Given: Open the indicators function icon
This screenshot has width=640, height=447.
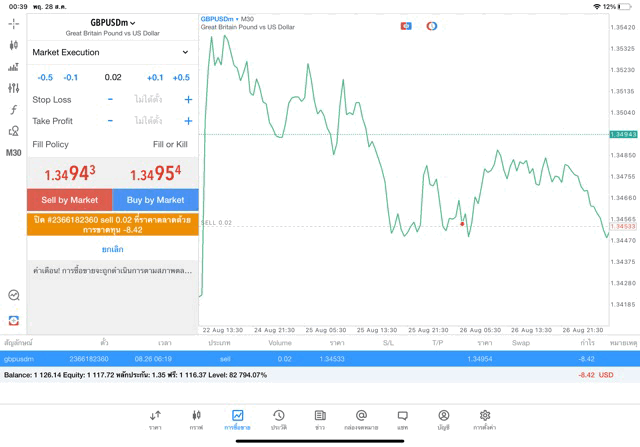Looking at the screenshot, I should tap(13, 110).
